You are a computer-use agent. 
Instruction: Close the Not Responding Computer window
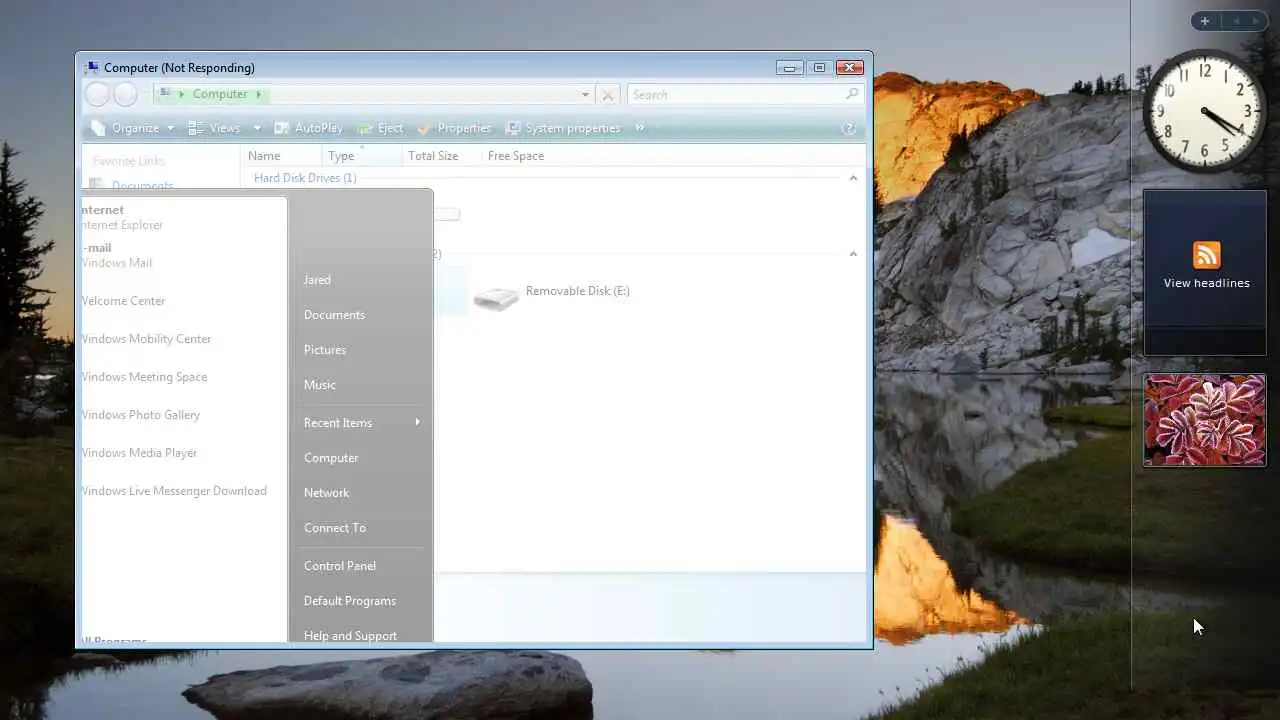coord(849,68)
